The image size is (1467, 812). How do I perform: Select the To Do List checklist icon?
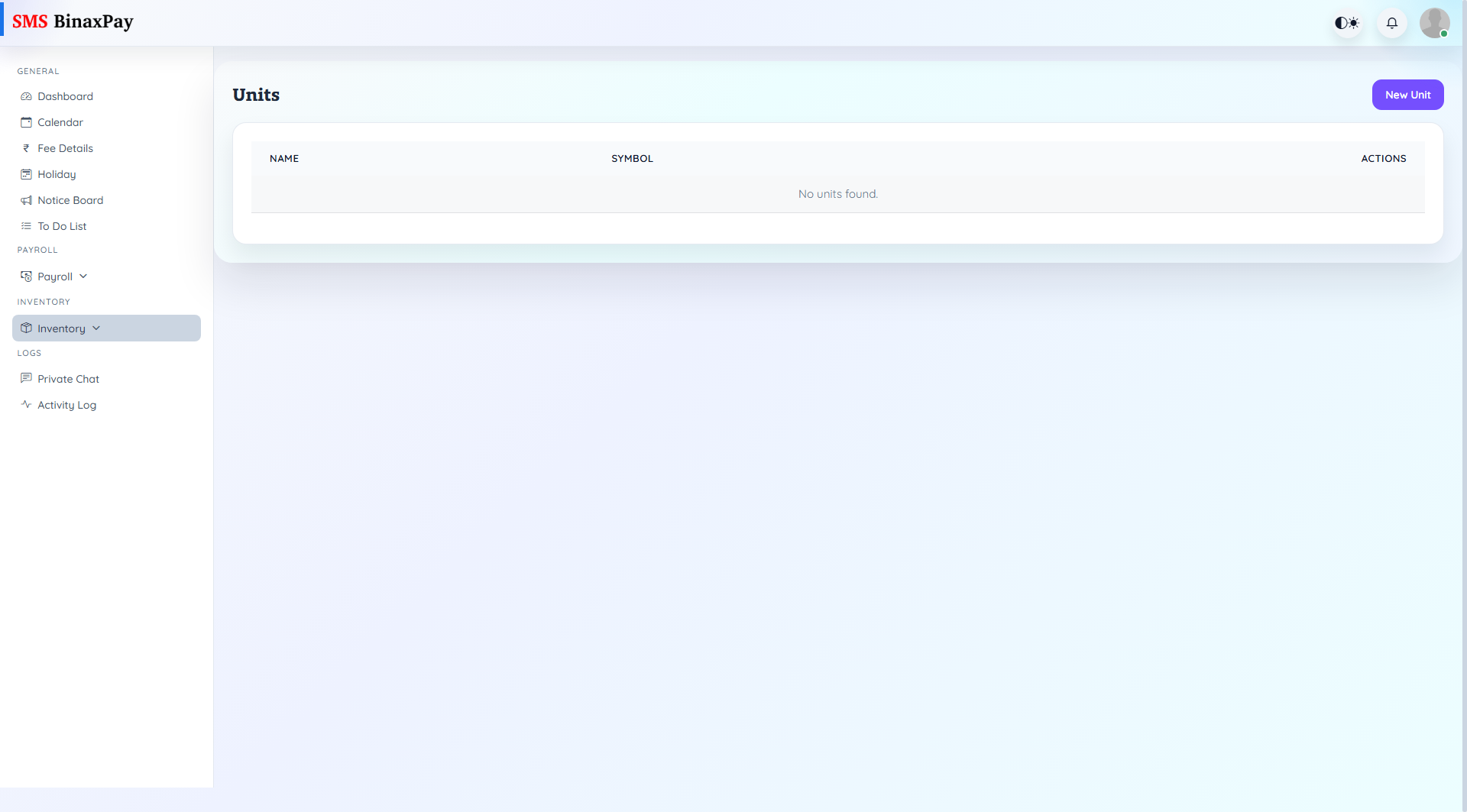click(26, 226)
